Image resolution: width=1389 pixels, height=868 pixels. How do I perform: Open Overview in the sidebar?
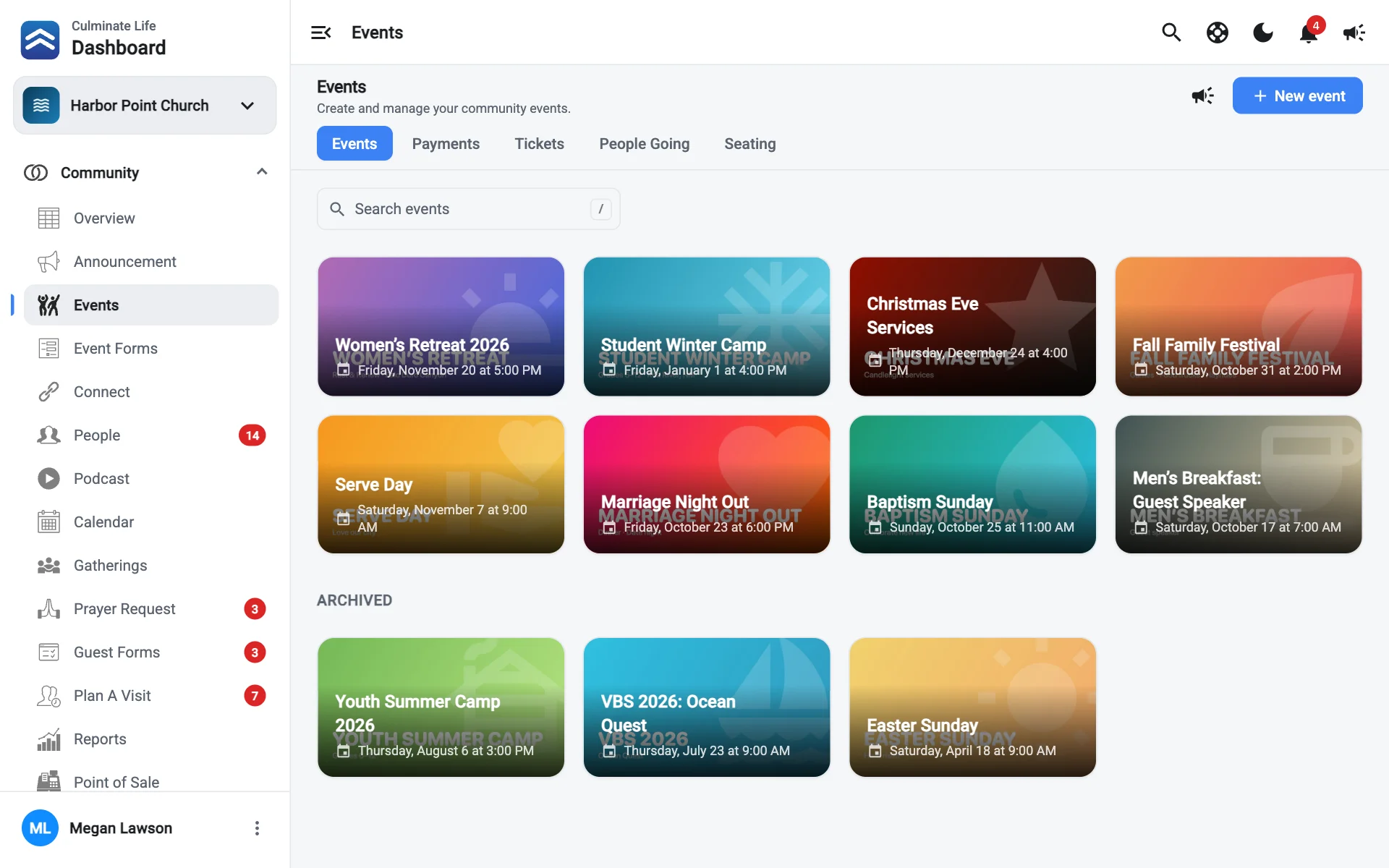point(151,218)
